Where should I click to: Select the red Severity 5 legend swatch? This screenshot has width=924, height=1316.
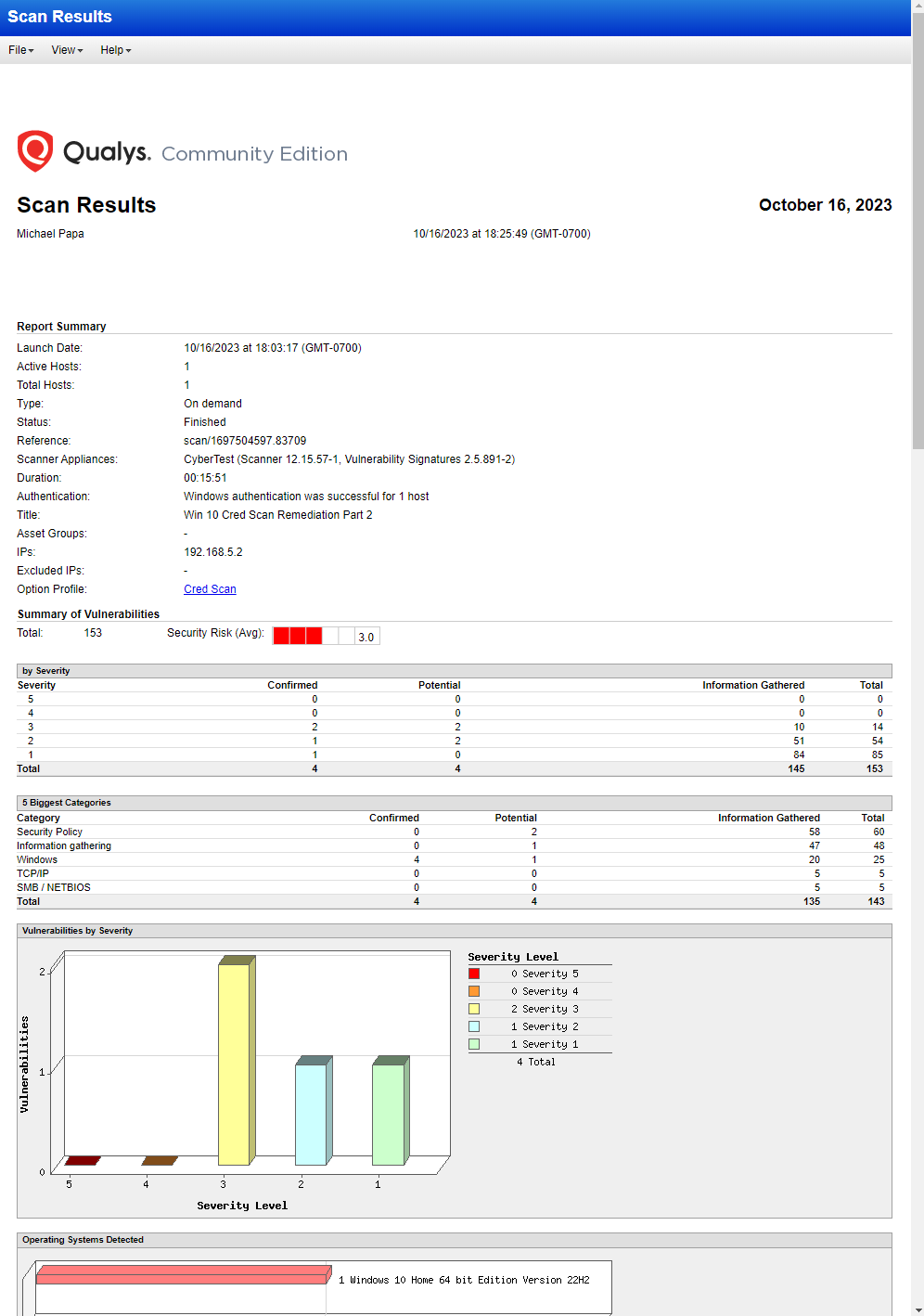474,973
